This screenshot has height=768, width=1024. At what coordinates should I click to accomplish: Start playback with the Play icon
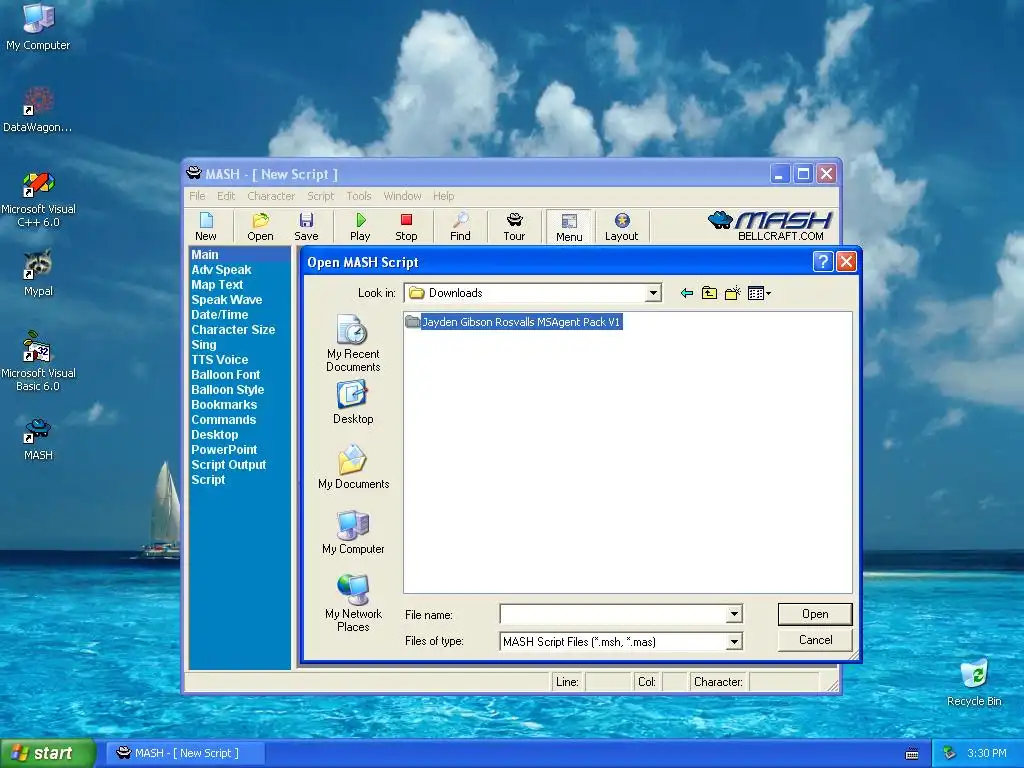(x=360, y=227)
